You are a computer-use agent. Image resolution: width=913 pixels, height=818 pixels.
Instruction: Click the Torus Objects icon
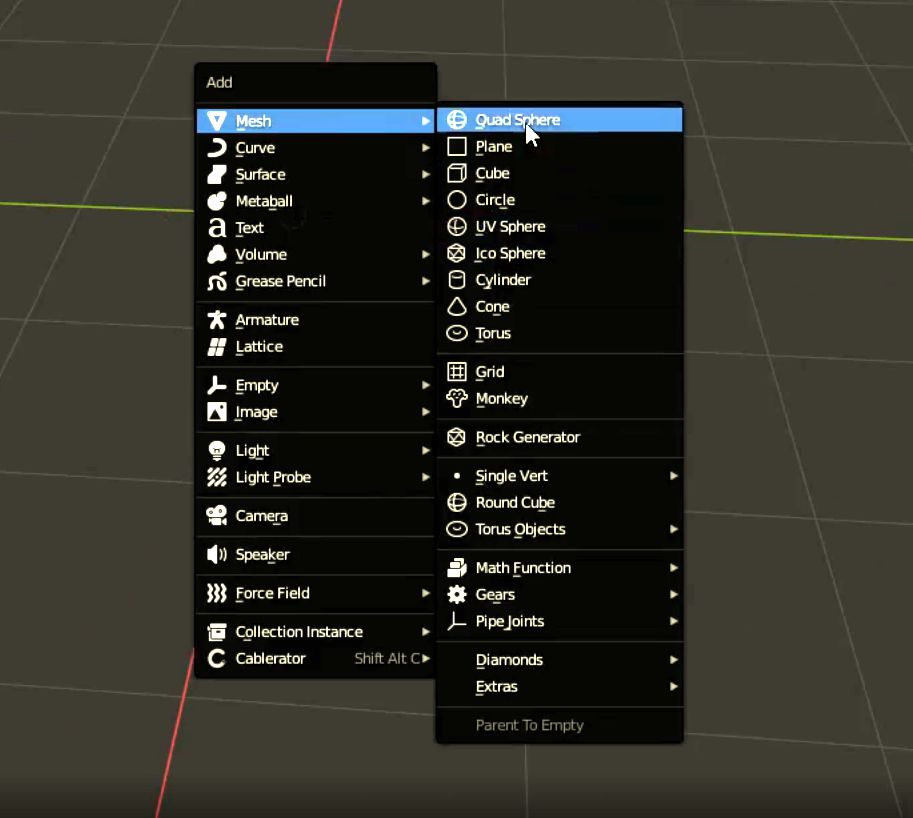[x=456, y=529]
